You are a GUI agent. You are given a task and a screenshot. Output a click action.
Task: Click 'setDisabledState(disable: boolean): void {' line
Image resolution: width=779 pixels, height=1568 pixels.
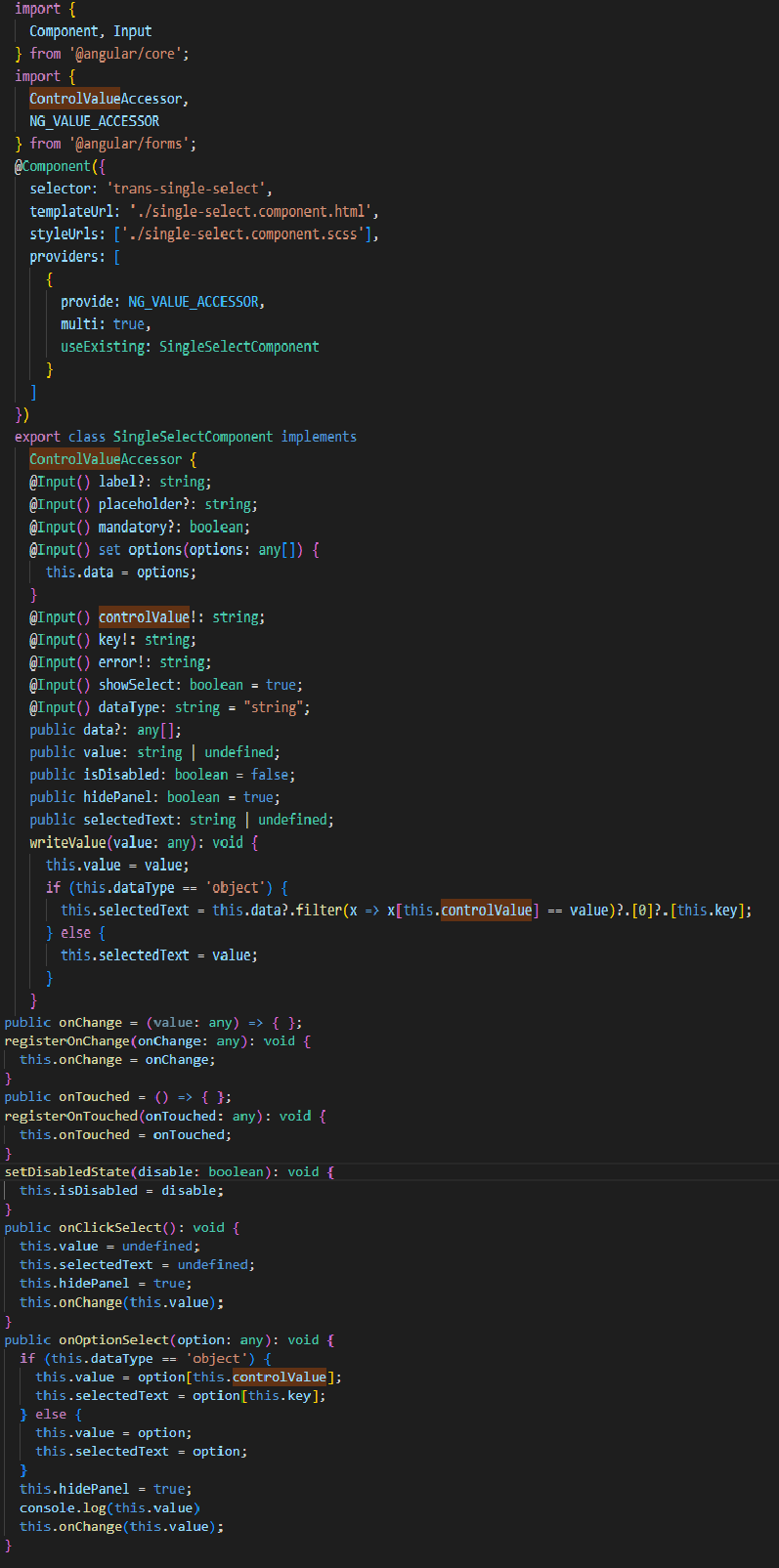tap(169, 1171)
